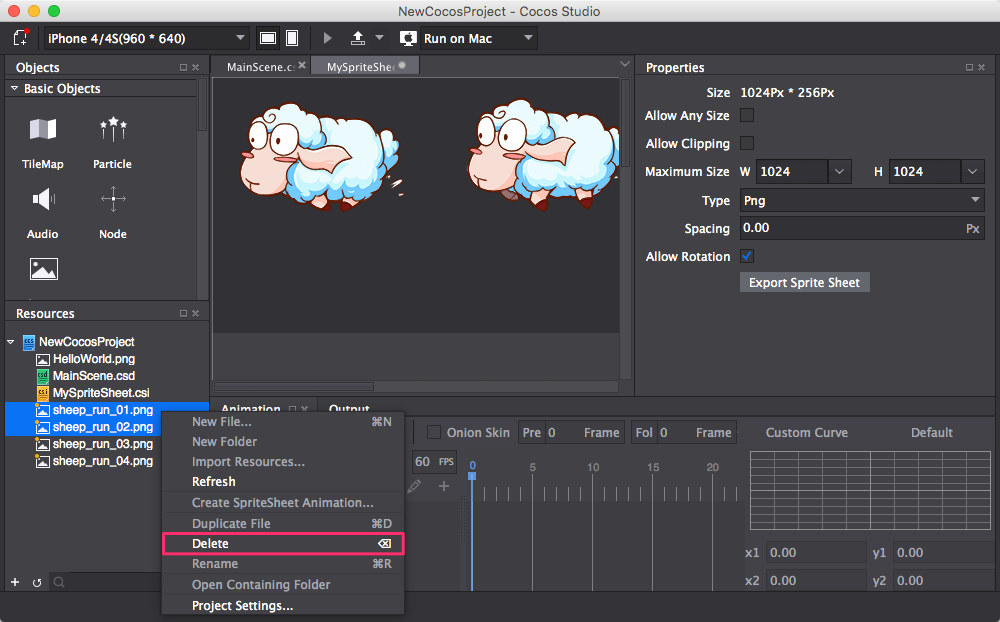Click the Play preview button
1000x622 pixels.
(x=327, y=38)
